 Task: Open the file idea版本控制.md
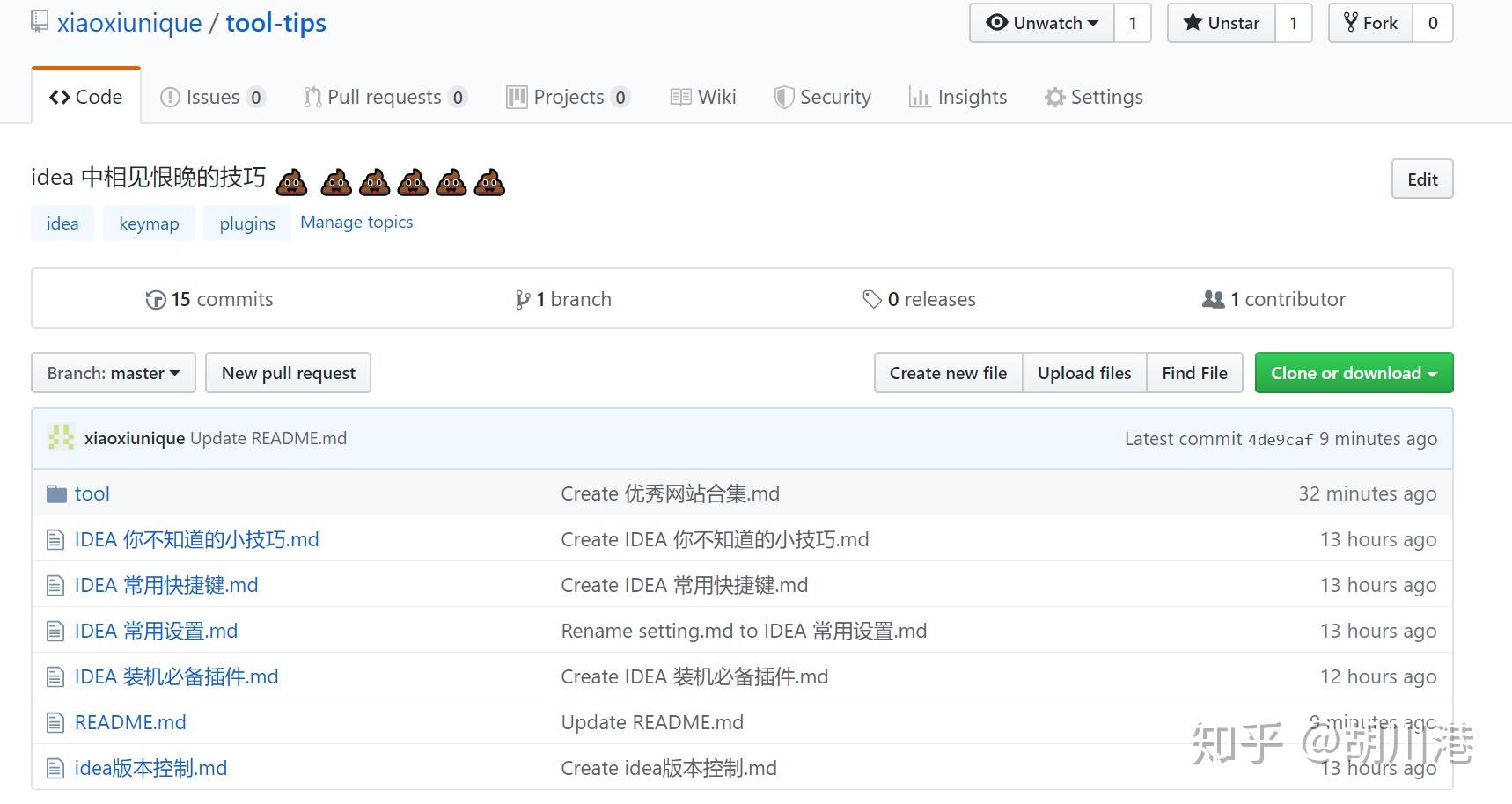pos(151,768)
